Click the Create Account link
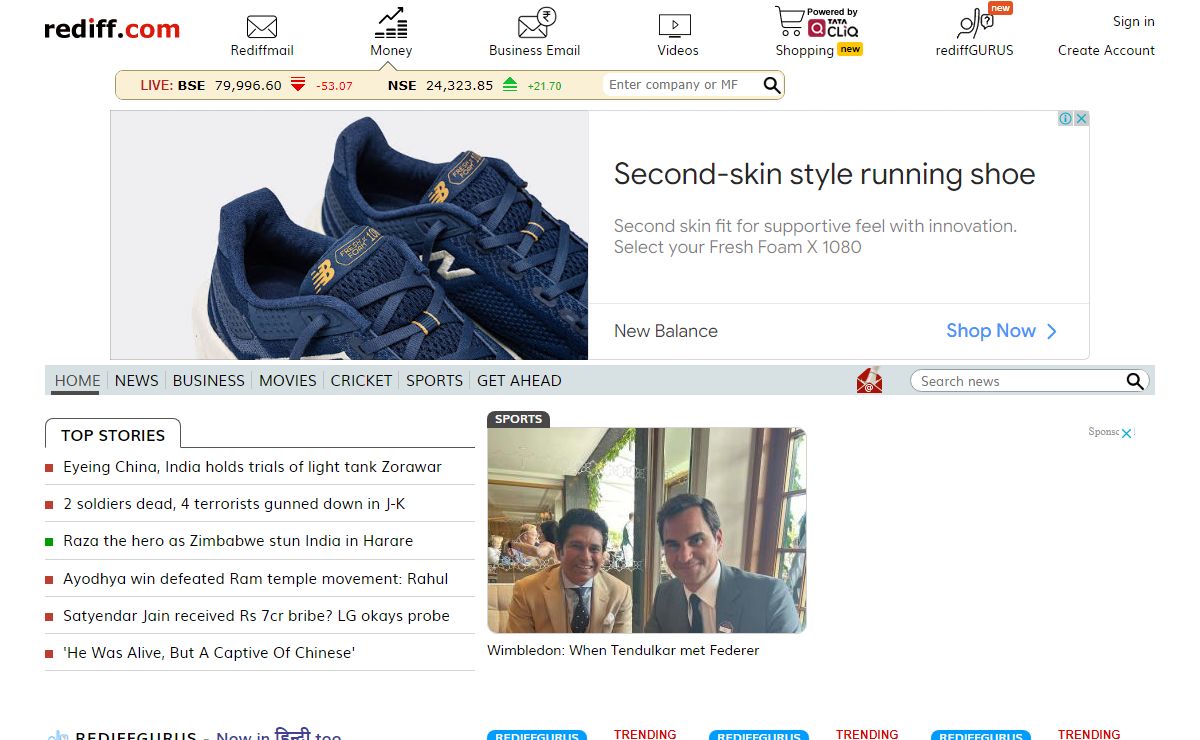Image resolution: width=1200 pixels, height=740 pixels. click(x=1106, y=50)
